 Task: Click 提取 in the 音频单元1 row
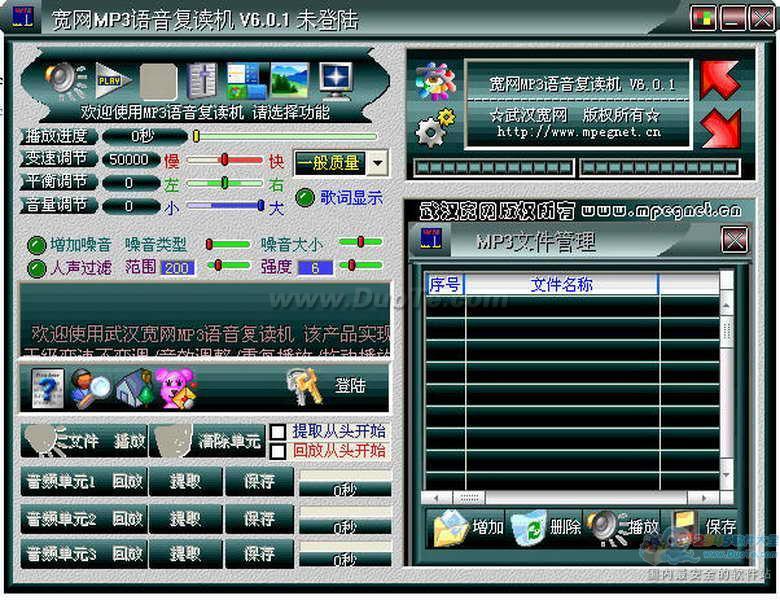(186, 481)
